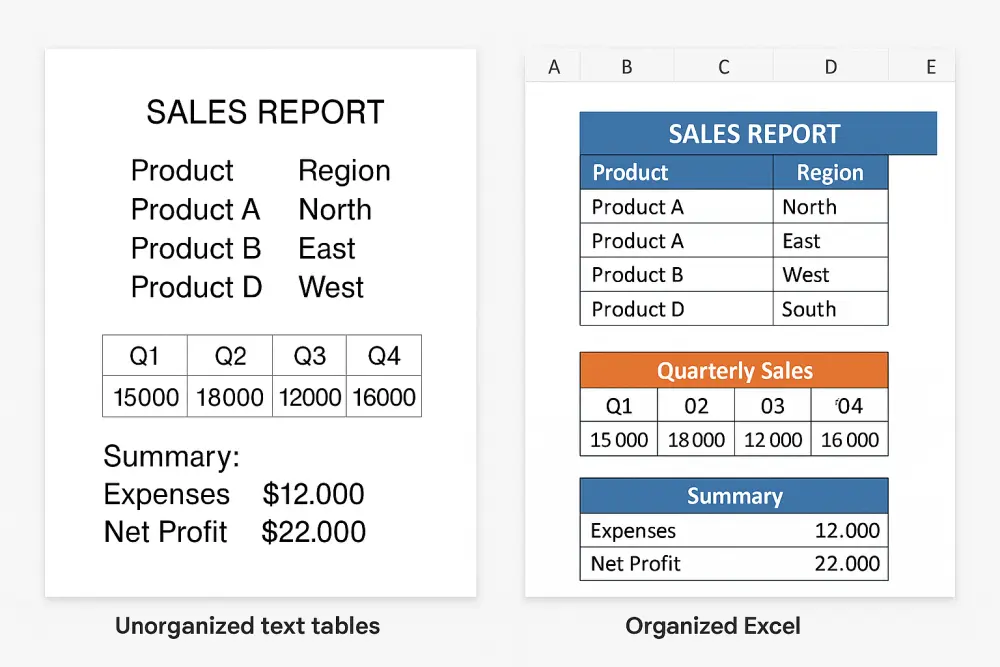This screenshot has width=1000, height=667.
Task: Click the Q1 cell in Quarterly Sales
Action: (617, 406)
